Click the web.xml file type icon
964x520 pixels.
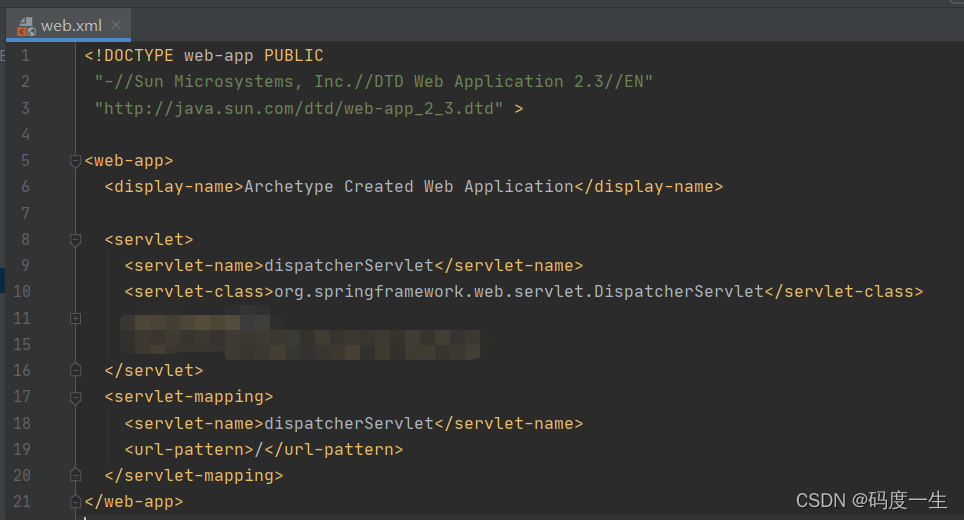26,26
